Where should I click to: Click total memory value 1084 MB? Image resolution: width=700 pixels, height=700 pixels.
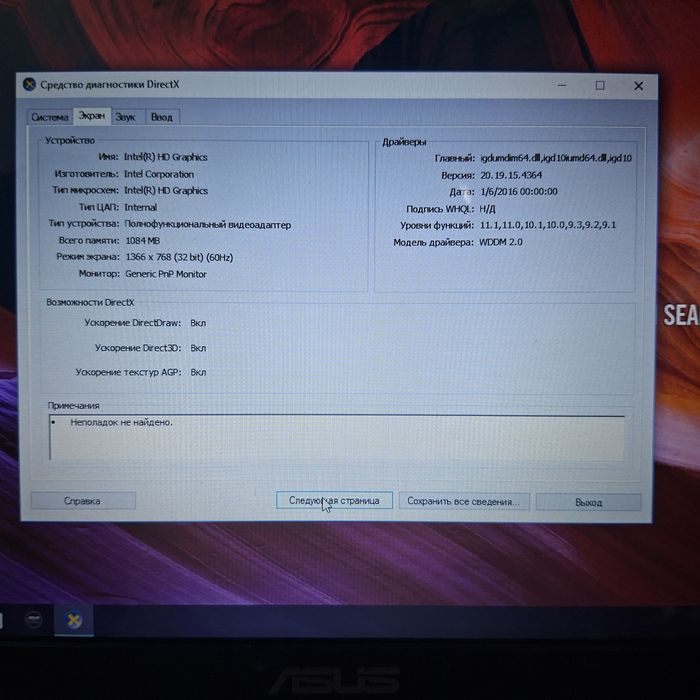[142, 241]
